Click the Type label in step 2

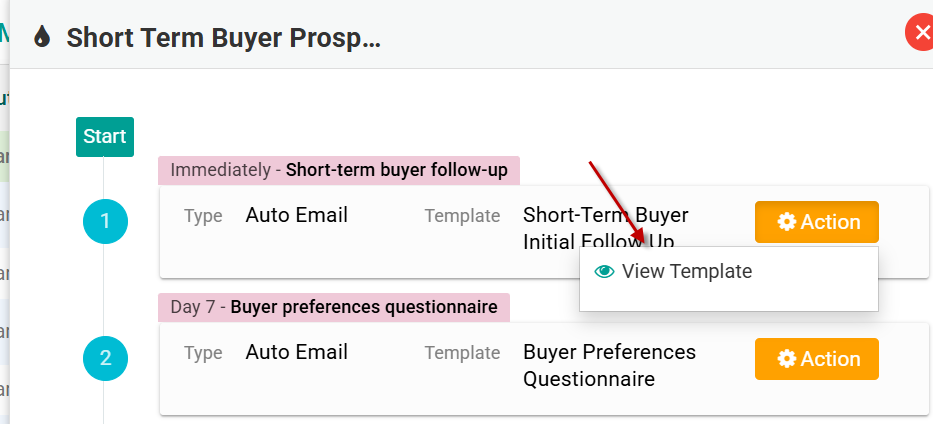[x=203, y=353]
